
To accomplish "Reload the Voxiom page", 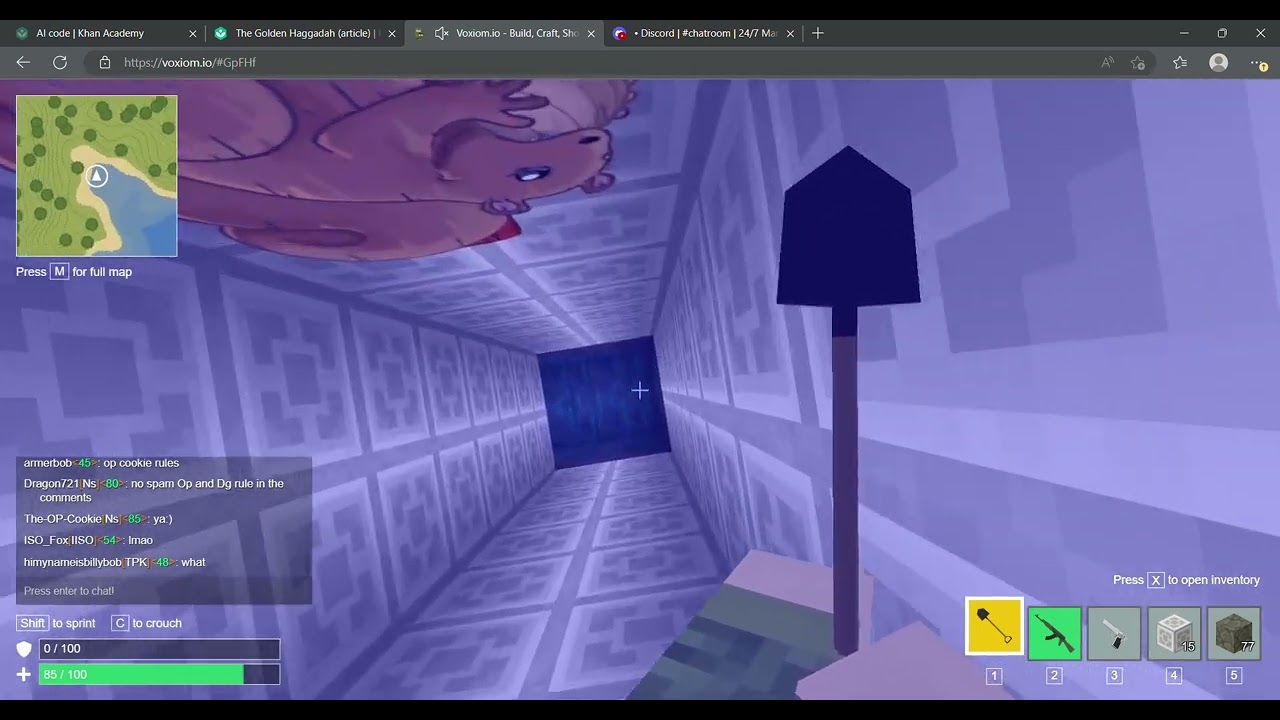I will coord(60,62).
